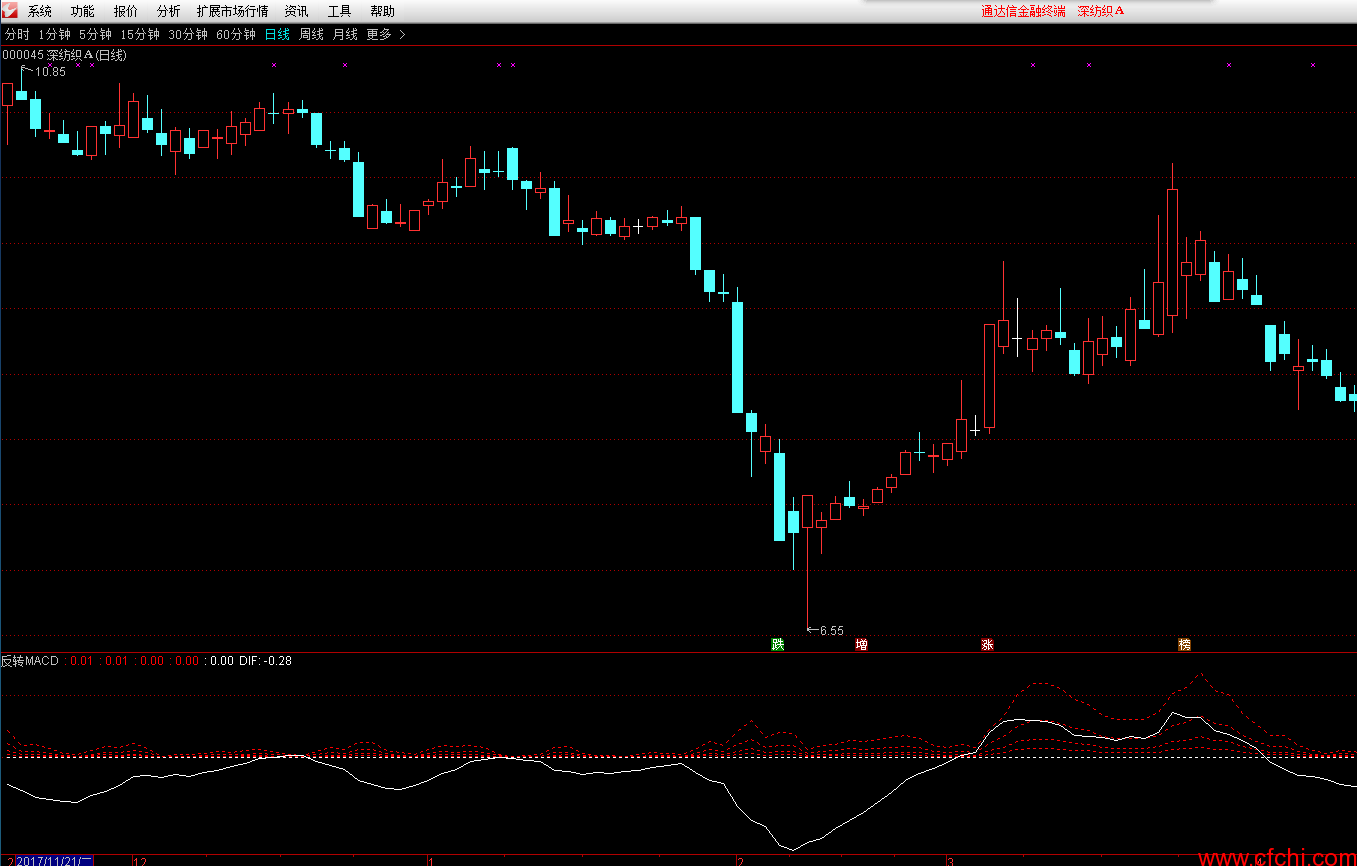
Task: Click the month 12 marker on time axis
Action: pyautogui.click(x=140, y=861)
